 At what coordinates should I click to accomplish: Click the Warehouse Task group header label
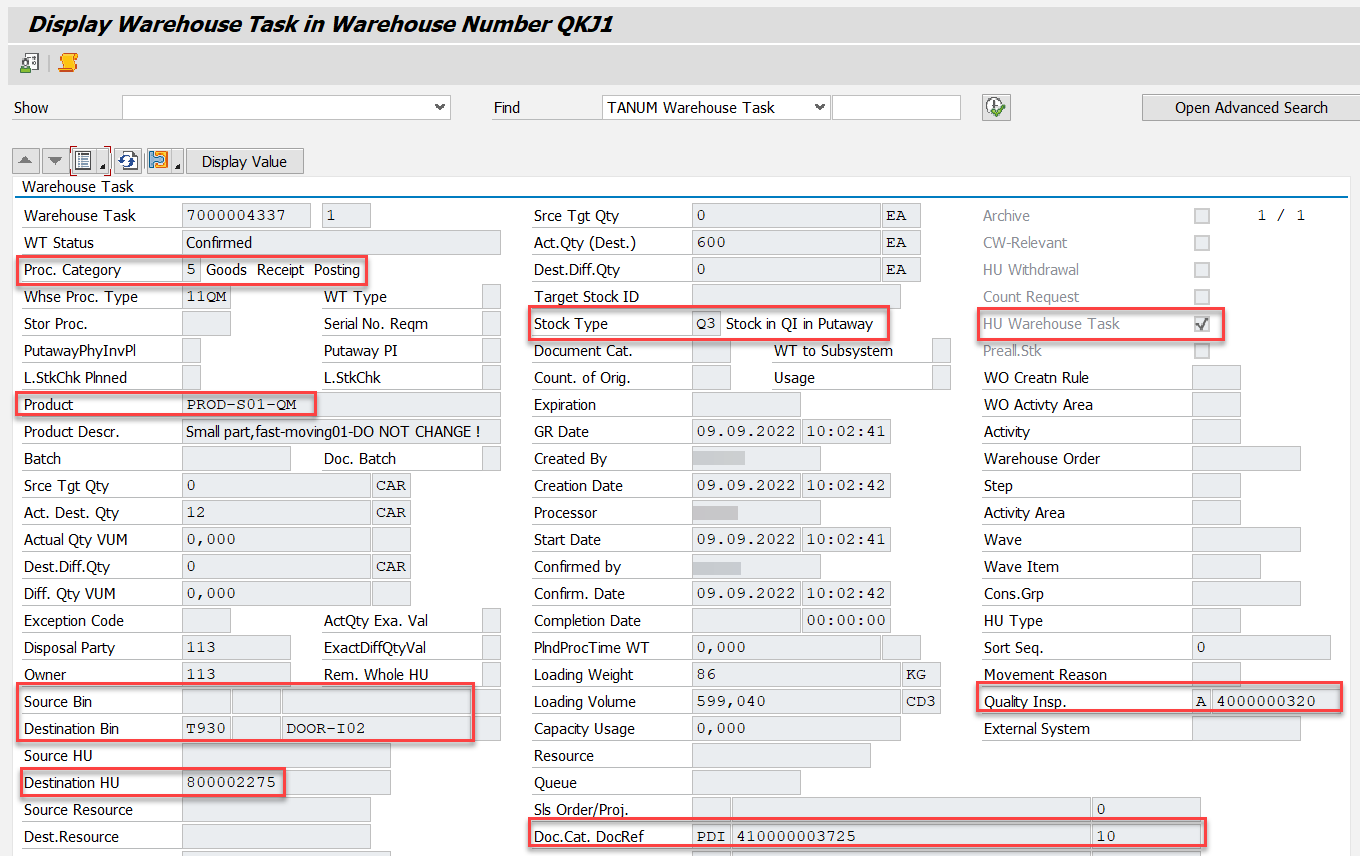coord(78,187)
